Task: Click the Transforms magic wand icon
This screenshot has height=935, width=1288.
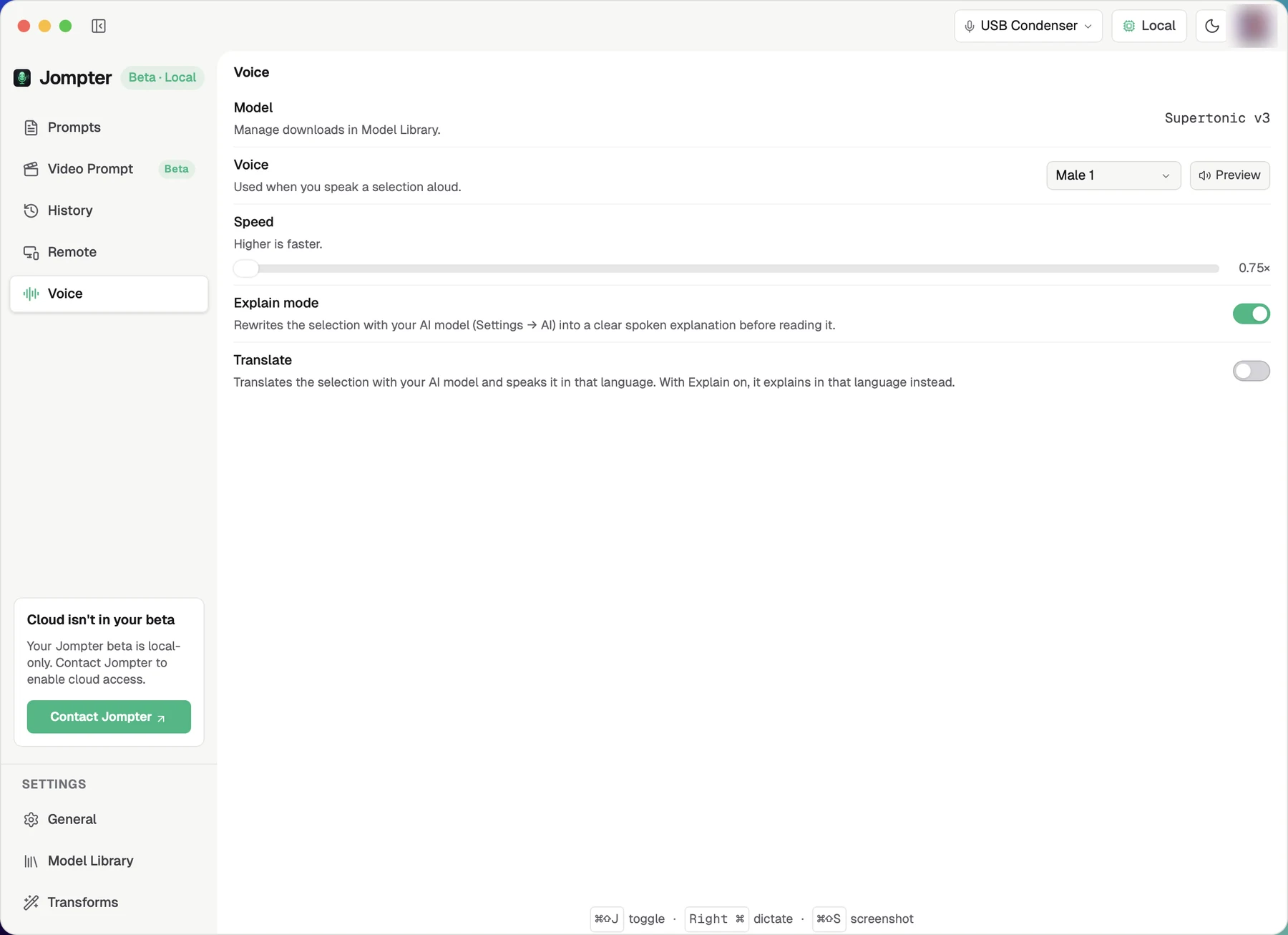Action: tap(31, 903)
